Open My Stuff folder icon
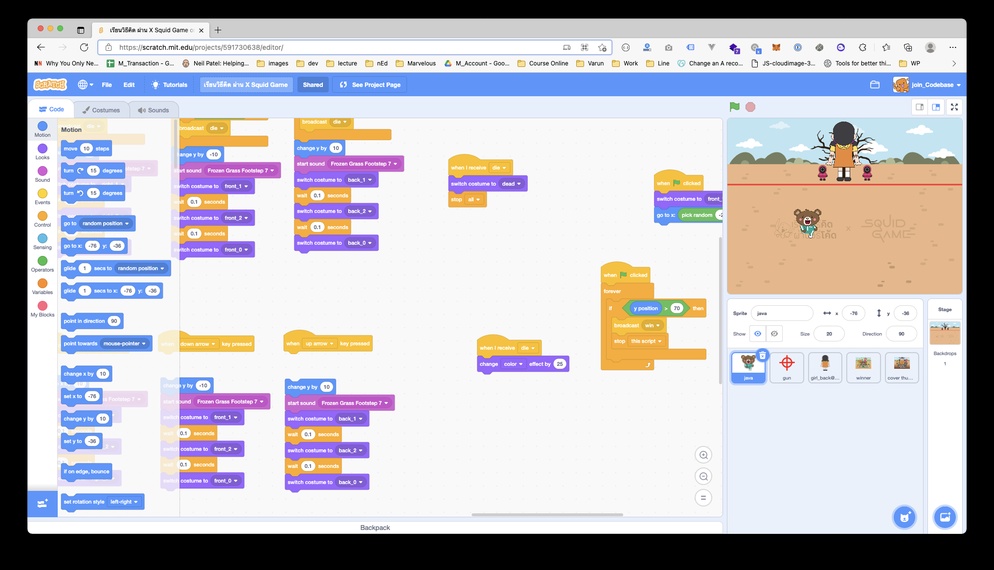Image resolution: width=994 pixels, height=570 pixels. pyautogui.click(x=875, y=84)
